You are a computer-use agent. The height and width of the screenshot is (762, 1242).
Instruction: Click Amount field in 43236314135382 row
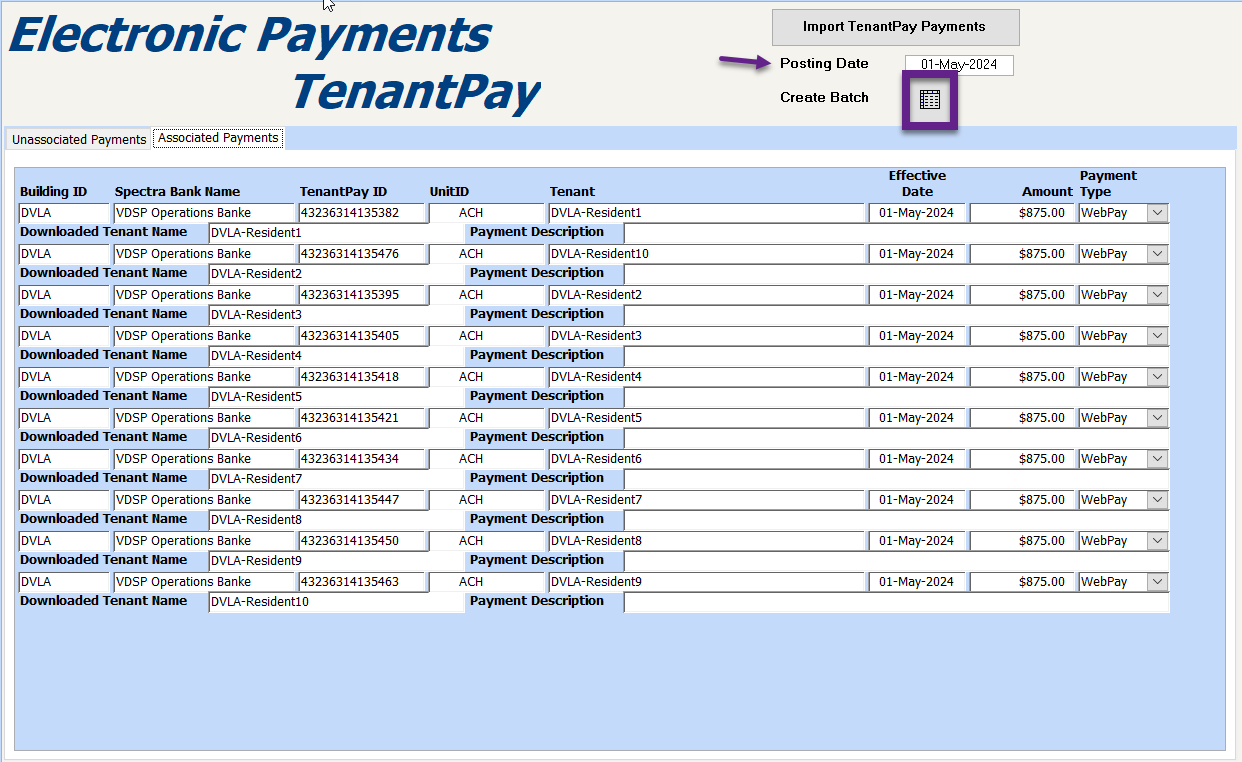click(x=1023, y=213)
